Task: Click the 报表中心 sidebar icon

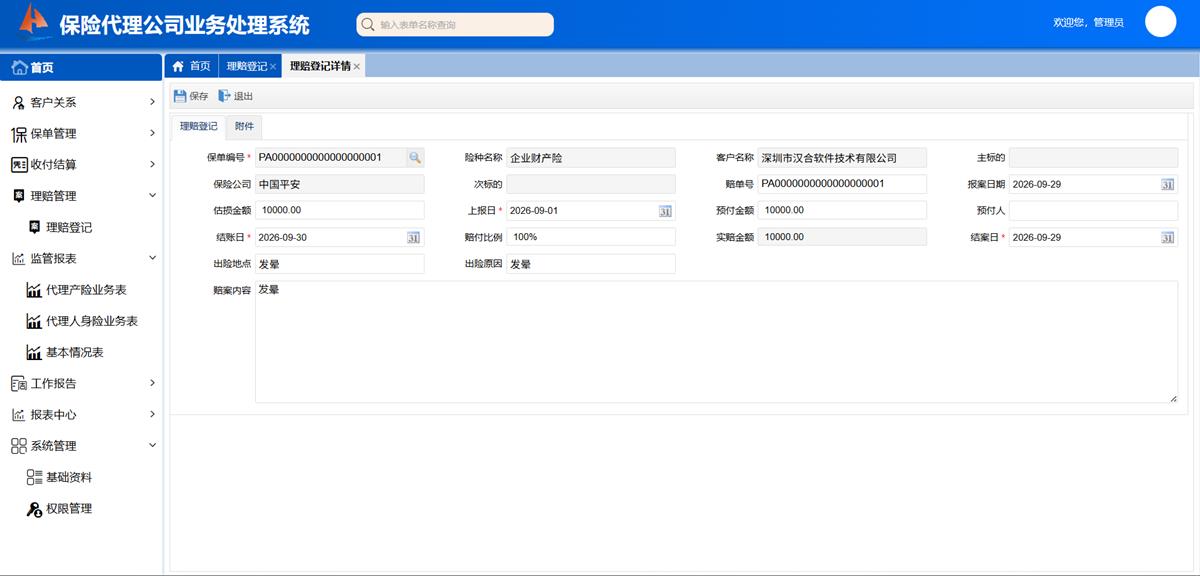Action: [x=18, y=415]
